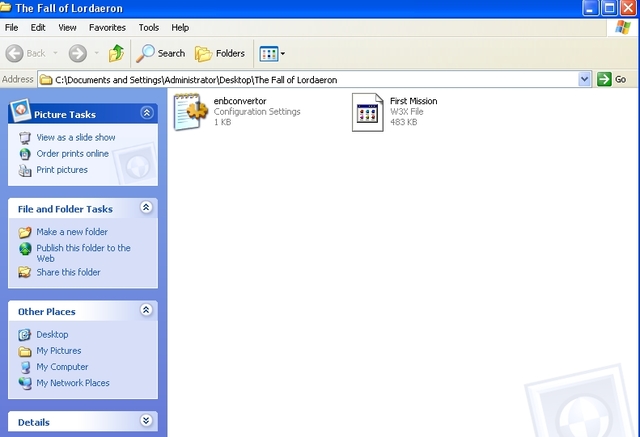Click the Picture Tasks header icon
This screenshot has height=437, width=640.
20,110
